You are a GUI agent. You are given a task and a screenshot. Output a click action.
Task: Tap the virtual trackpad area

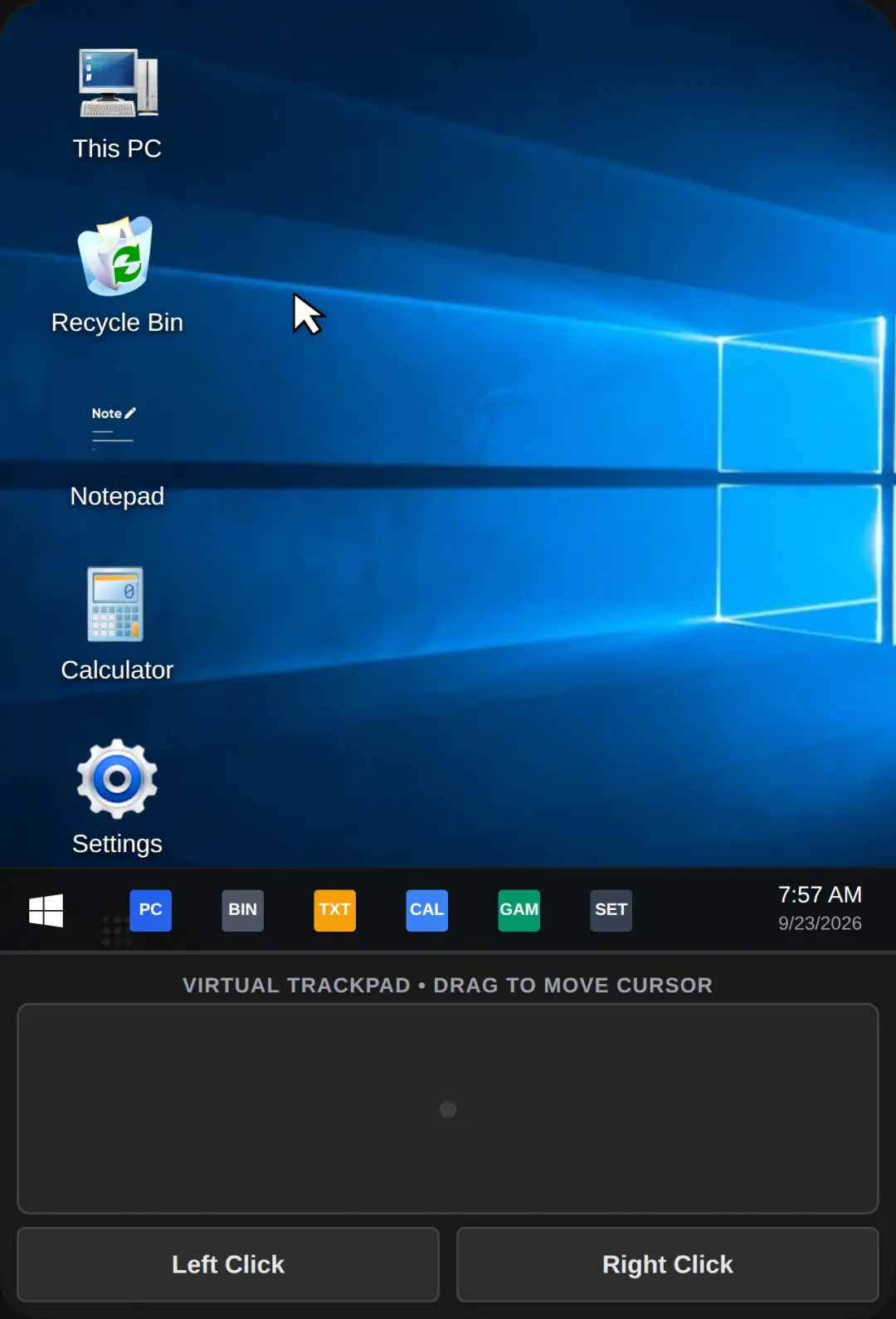click(x=448, y=1109)
